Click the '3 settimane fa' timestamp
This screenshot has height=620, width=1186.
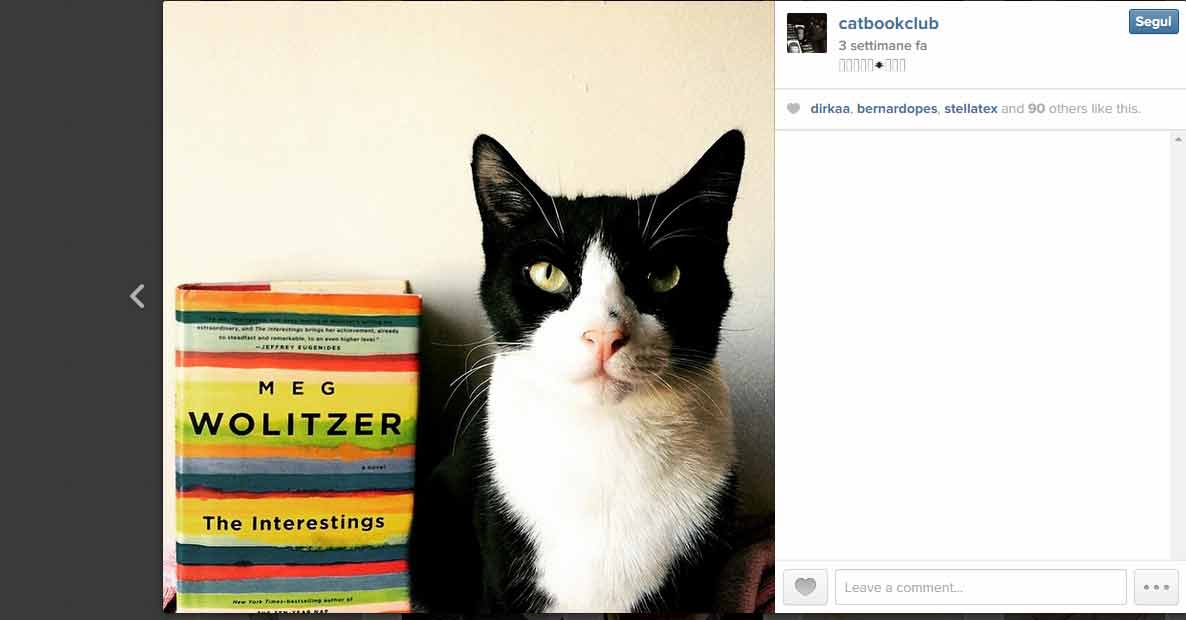click(882, 45)
